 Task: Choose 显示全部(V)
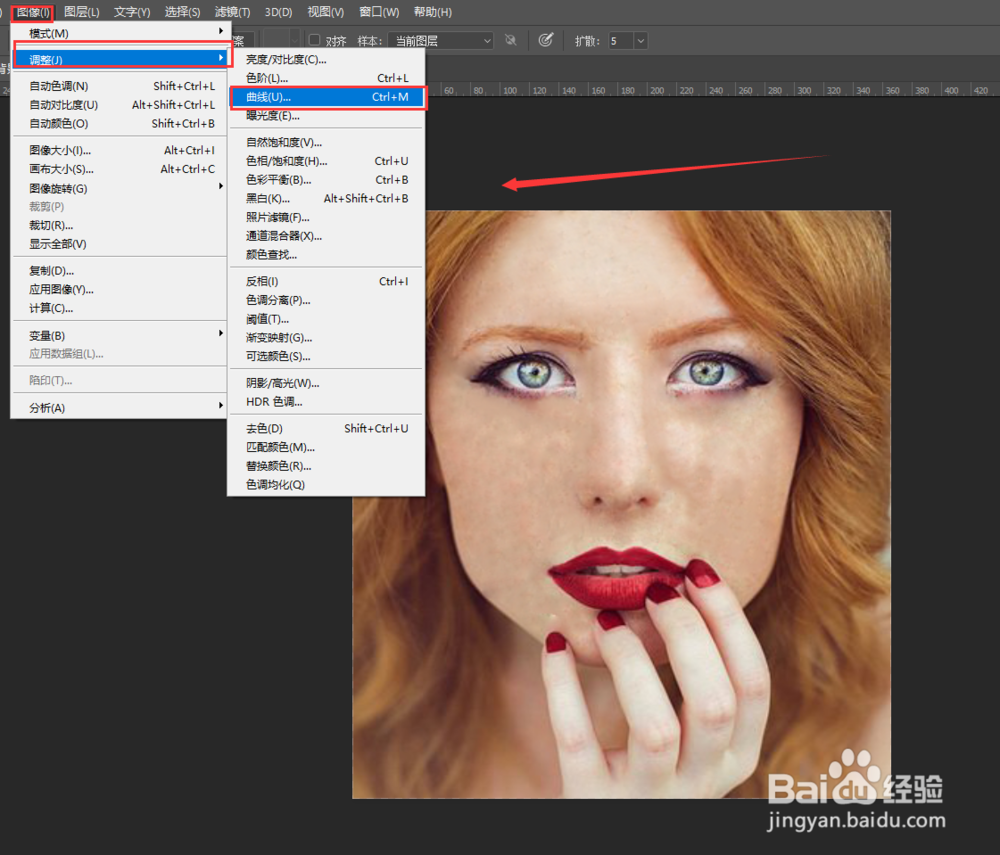point(120,244)
